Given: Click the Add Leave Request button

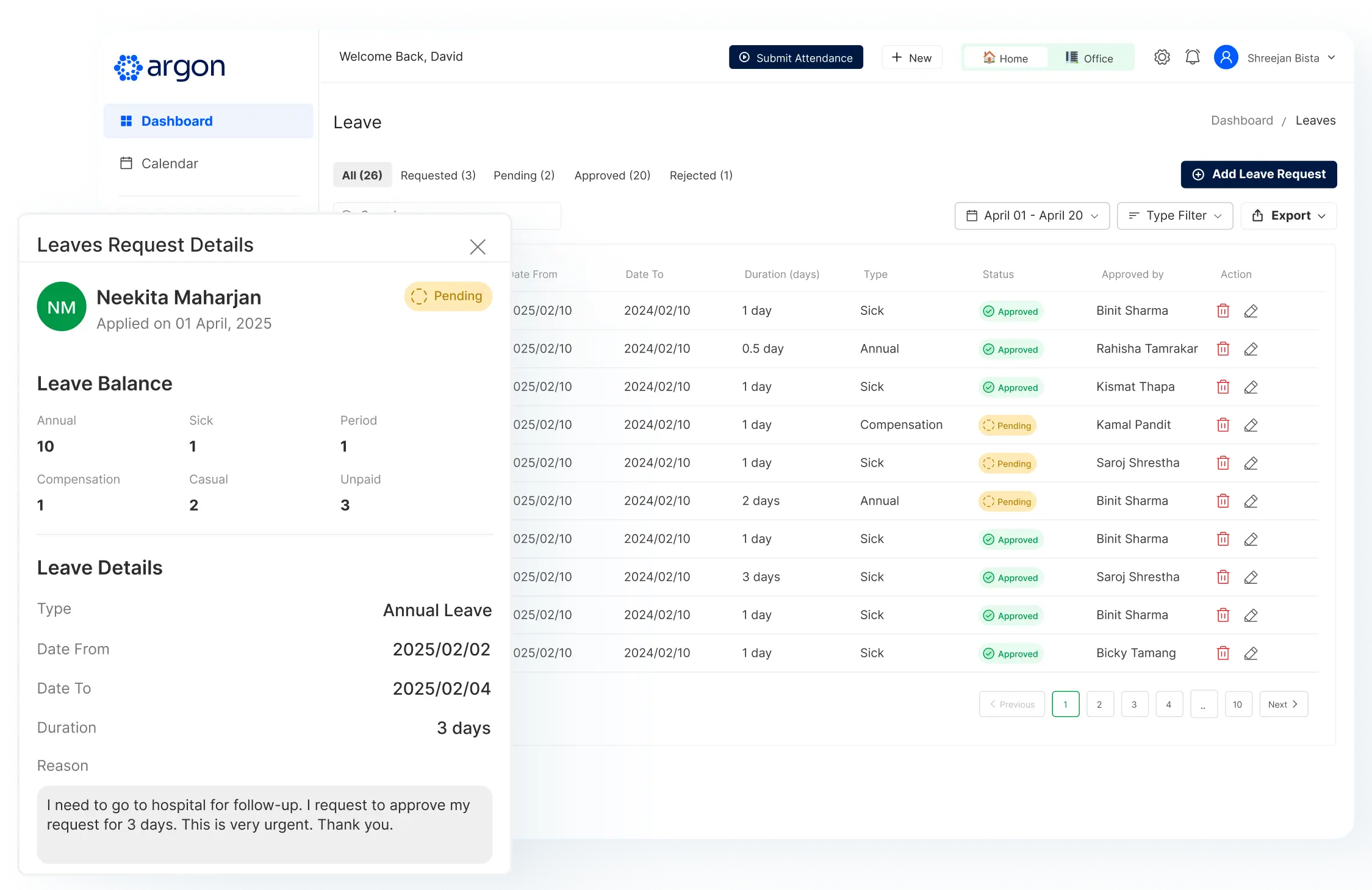Looking at the screenshot, I should 1259,174.
